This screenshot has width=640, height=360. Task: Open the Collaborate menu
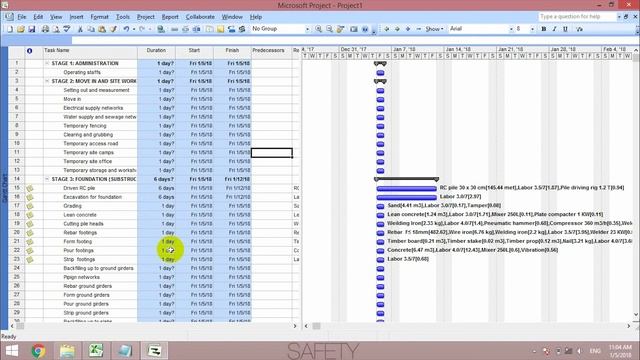click(x=200, y=17)
